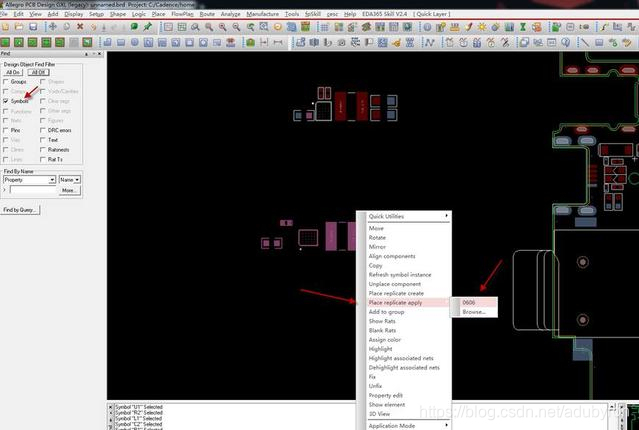This screenshot has height=430, width=639.
Task: Enable the Ratsnests checkbox
Action: [x=43, y=150]
